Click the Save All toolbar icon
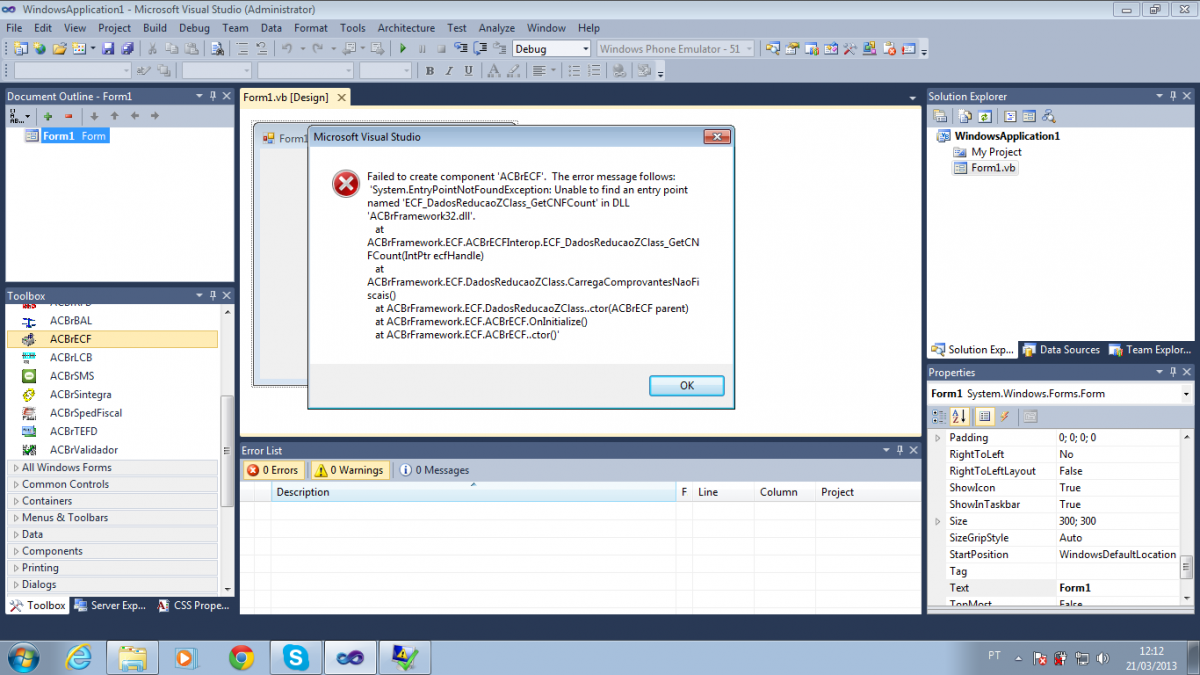This screenshot has height=675, width=1200. point(127,48)
